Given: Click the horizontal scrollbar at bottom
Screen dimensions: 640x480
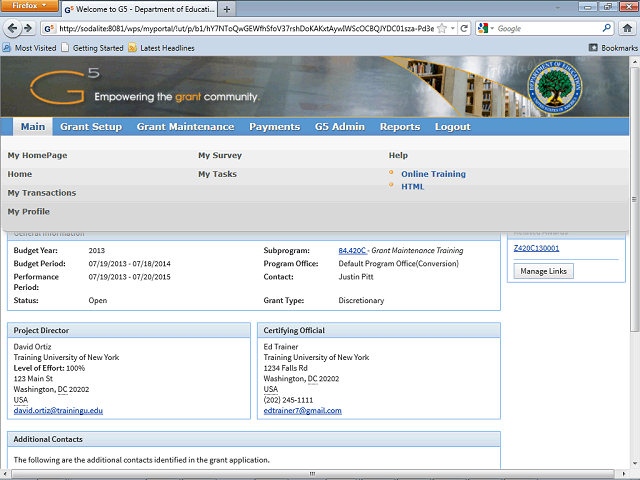Looking at the screenshot, I should click(x=312, y=474).
